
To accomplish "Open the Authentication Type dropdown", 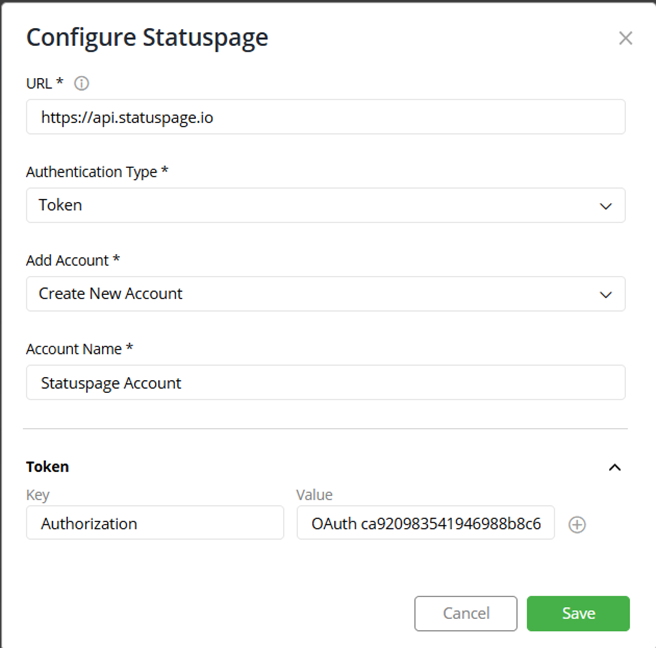I will (326, 205).
